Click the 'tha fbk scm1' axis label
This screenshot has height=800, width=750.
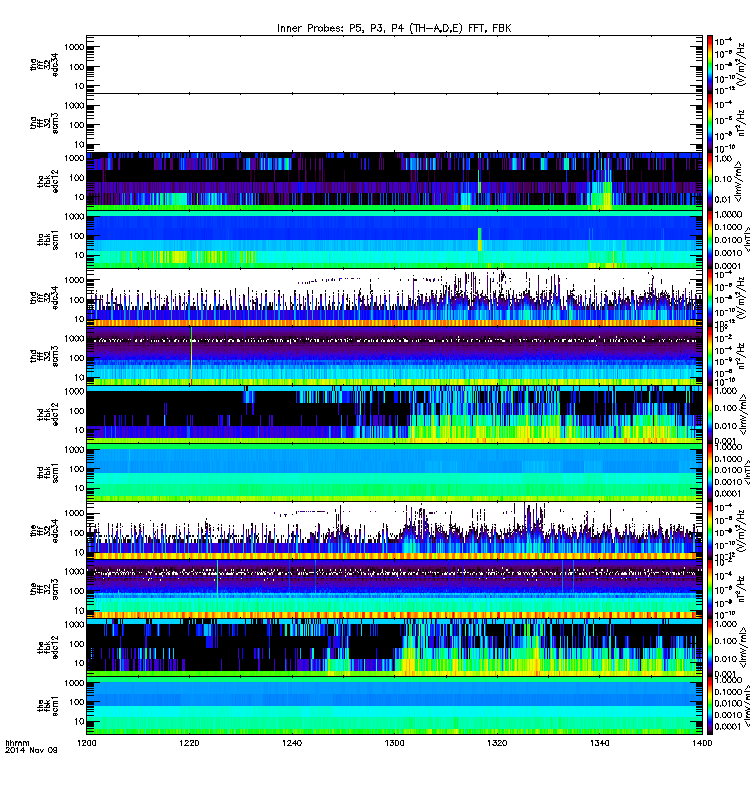(x=48, y=239)
